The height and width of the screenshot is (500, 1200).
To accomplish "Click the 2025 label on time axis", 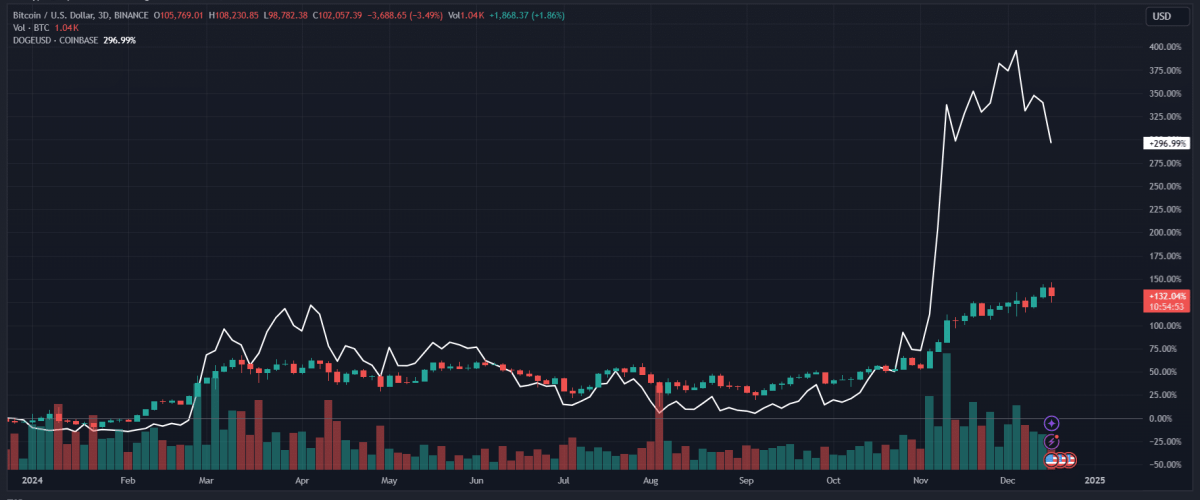I will (1094, 481).
